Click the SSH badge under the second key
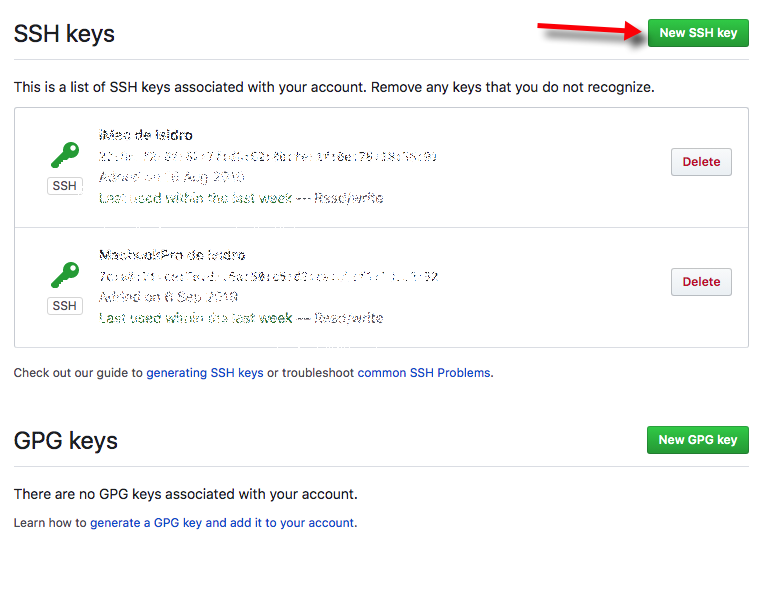 [x=65, y=306]
